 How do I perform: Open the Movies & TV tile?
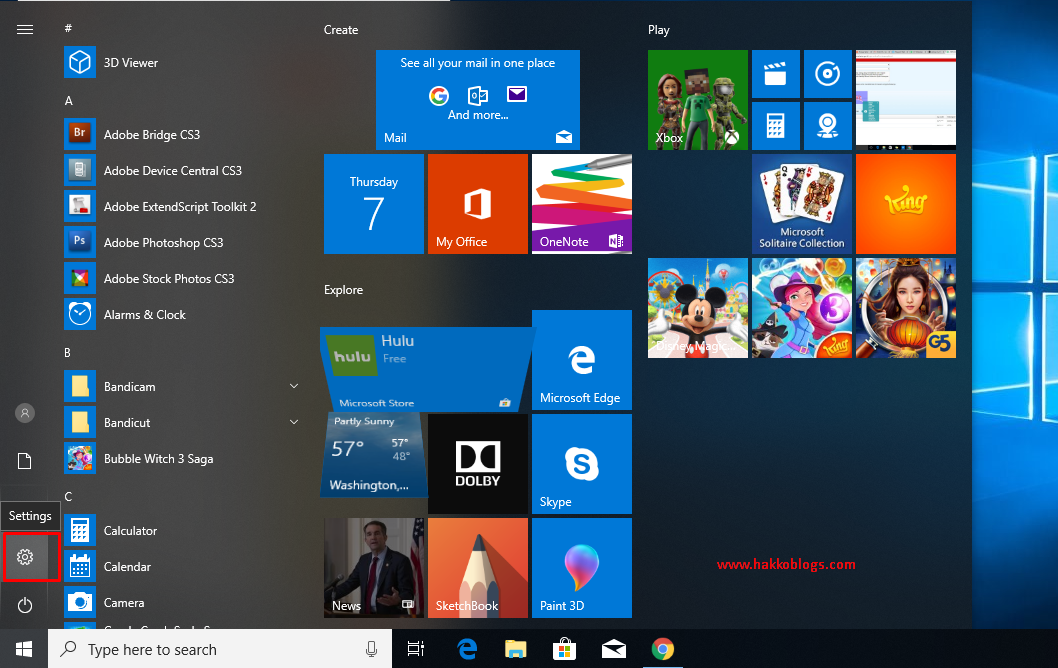[x=775, y=74]
